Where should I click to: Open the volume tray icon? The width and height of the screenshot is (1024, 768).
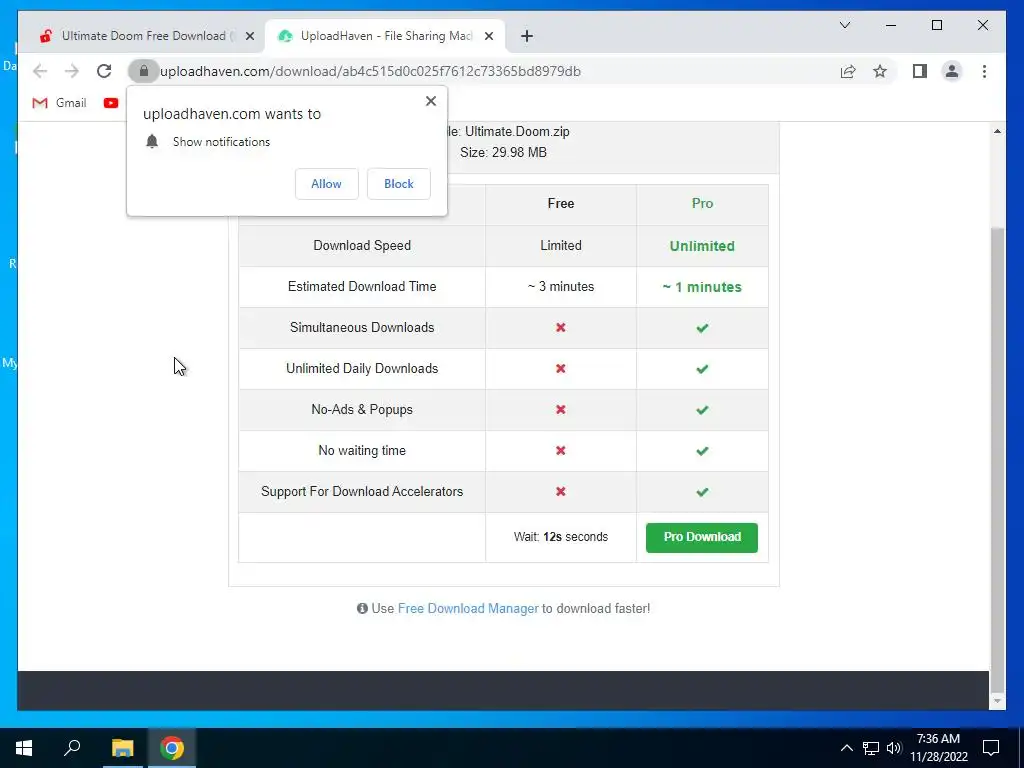click(x=894, y=748)
